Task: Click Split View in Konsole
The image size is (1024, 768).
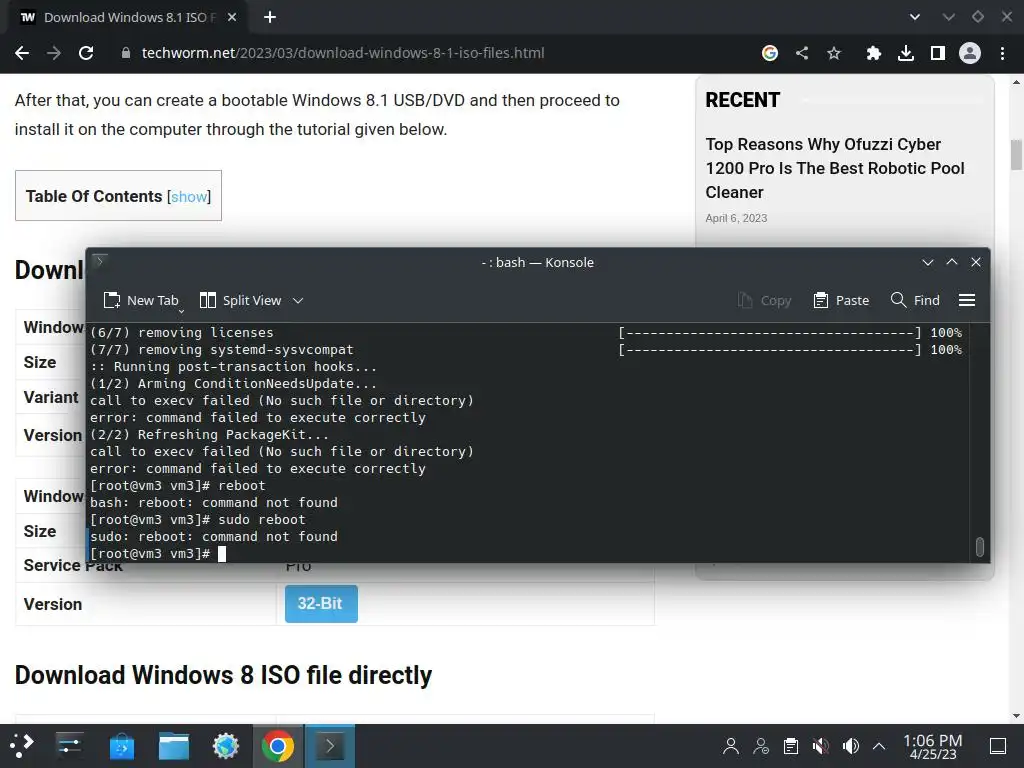Action: [240, 300]
